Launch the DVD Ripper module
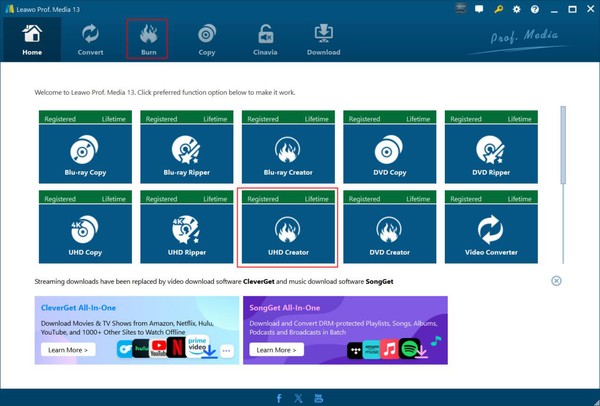This screenshot has width=600, height=406. pyautogui.click(x=491, y=147)
